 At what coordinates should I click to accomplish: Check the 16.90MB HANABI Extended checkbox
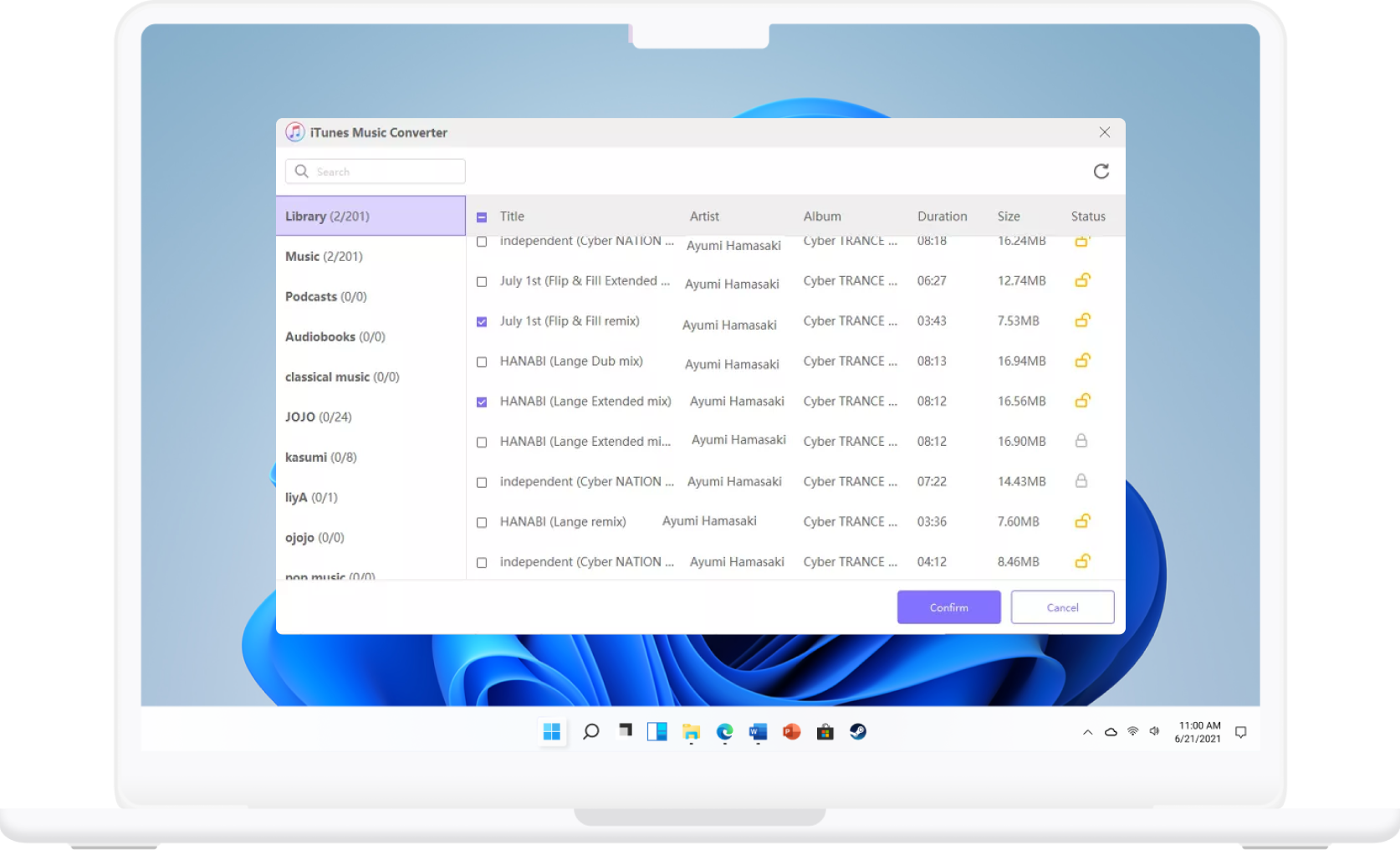tap(482, 443)
